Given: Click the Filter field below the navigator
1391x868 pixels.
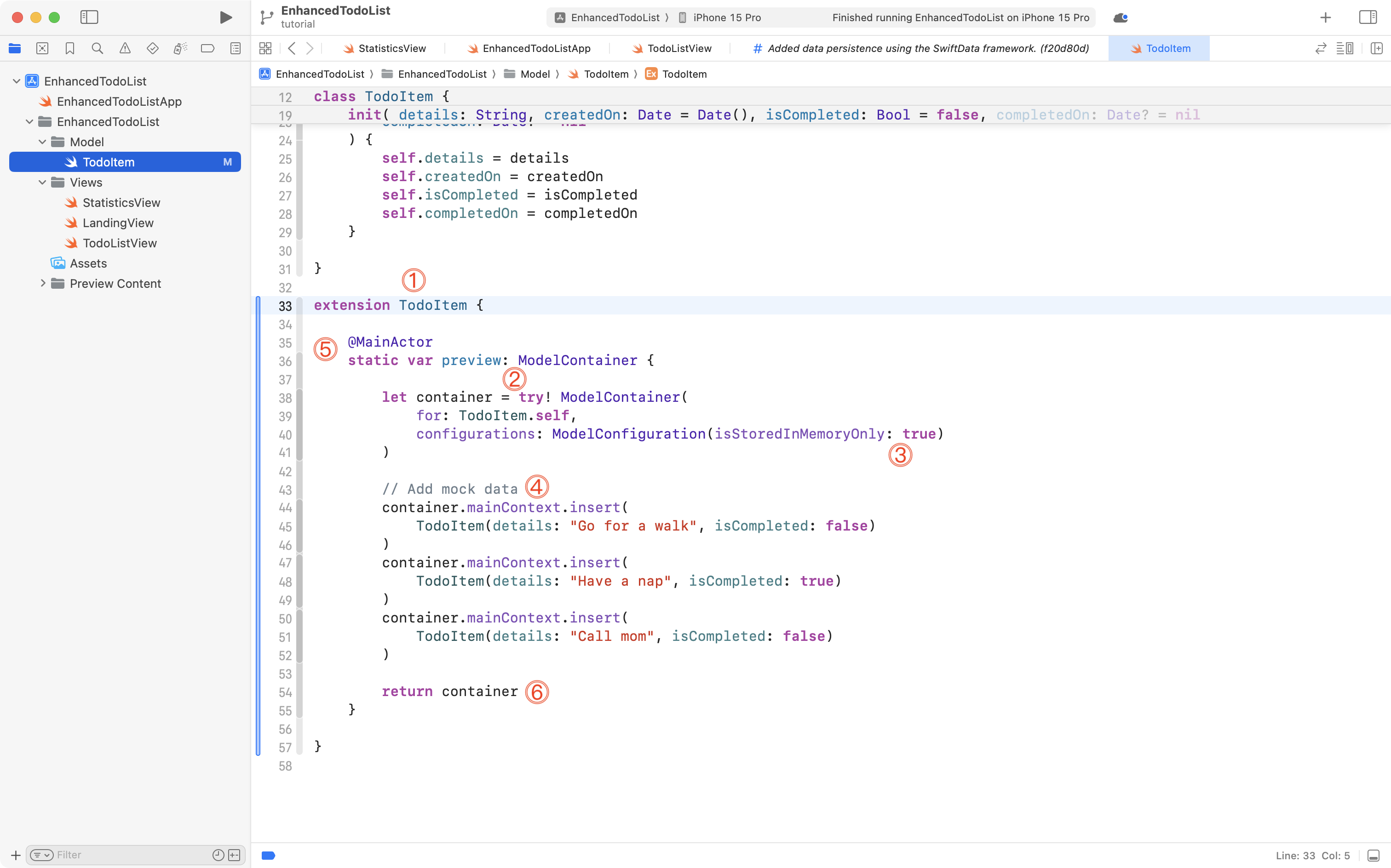Looking at the screenshot, I should coord(115,855).
